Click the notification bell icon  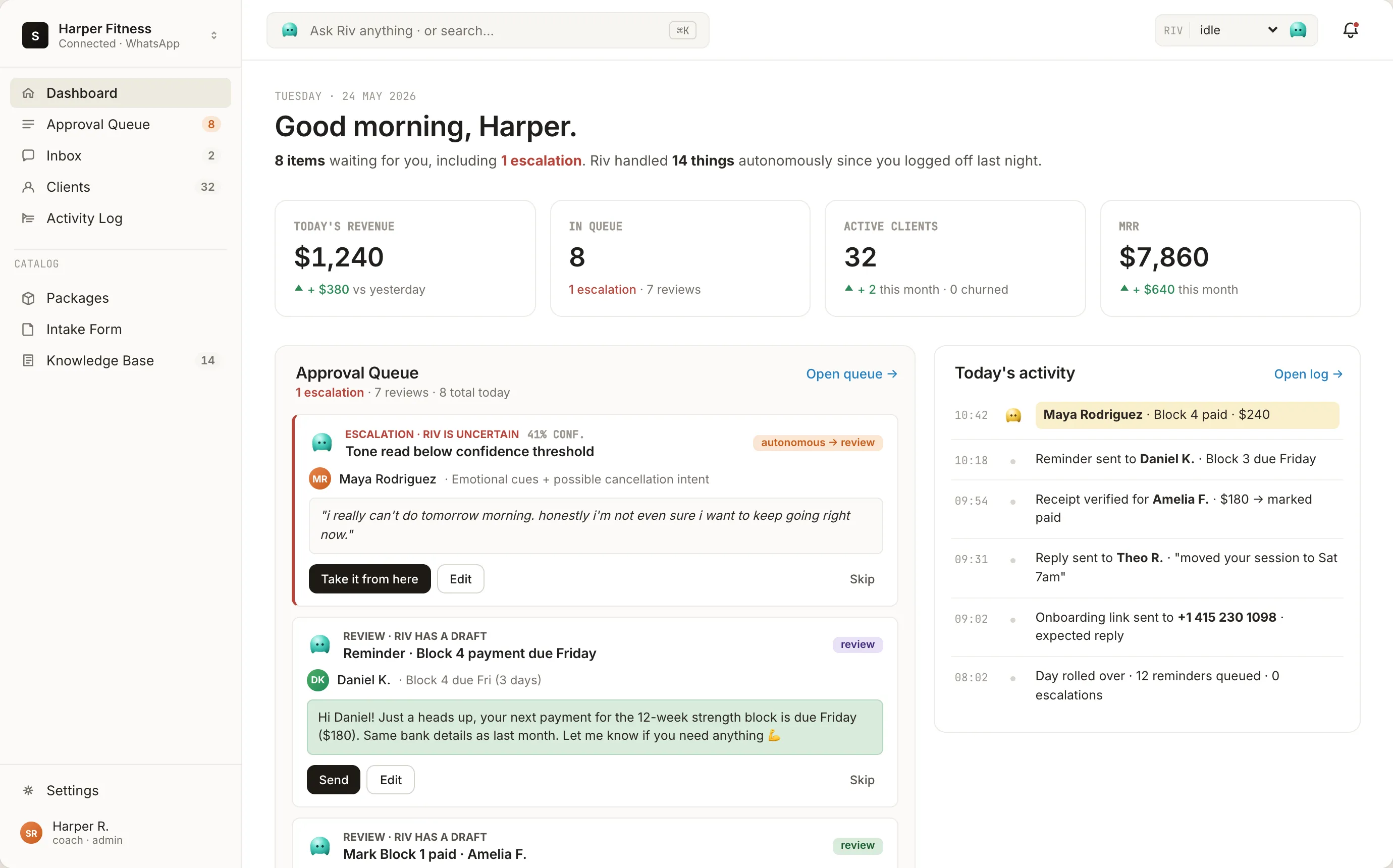(x=1350, y=30)
